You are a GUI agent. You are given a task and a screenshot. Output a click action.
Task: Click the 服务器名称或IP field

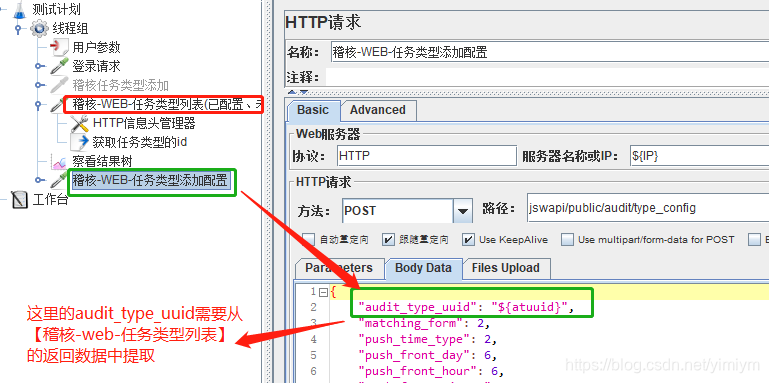coord(699,155)
